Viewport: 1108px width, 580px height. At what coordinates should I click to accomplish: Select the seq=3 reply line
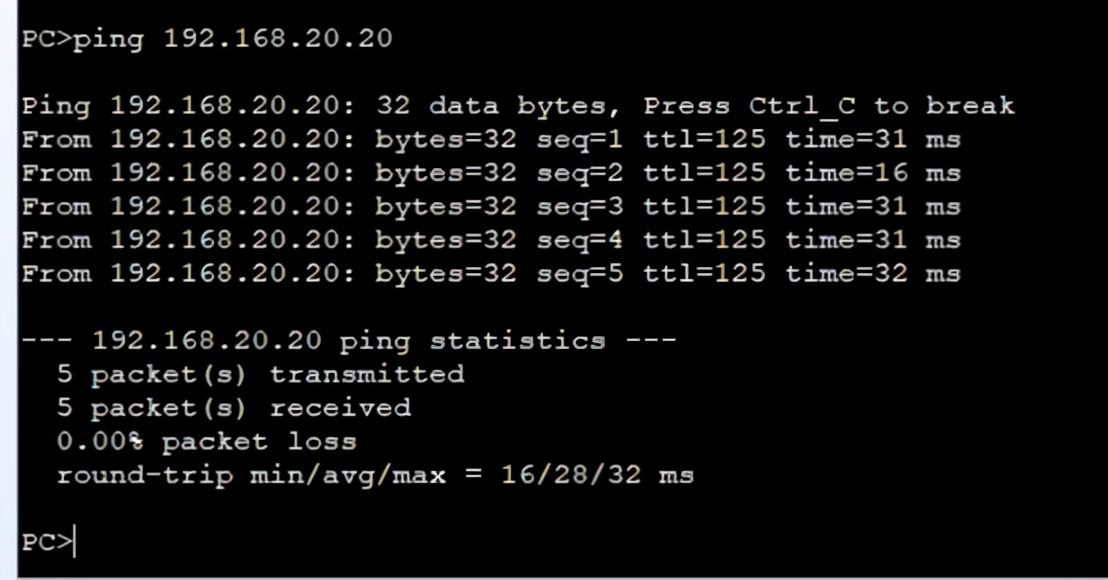491,207
